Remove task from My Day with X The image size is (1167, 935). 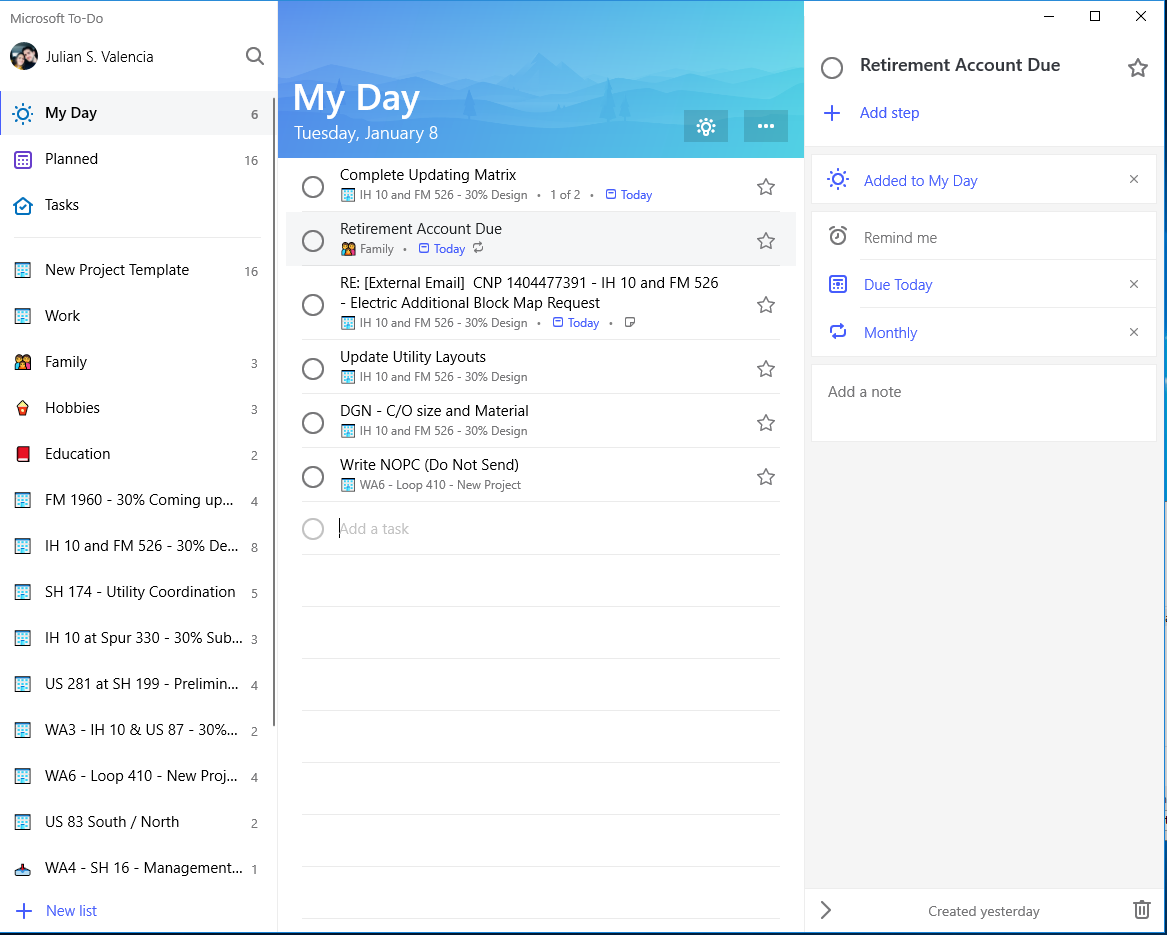[x=1134, y=179]
